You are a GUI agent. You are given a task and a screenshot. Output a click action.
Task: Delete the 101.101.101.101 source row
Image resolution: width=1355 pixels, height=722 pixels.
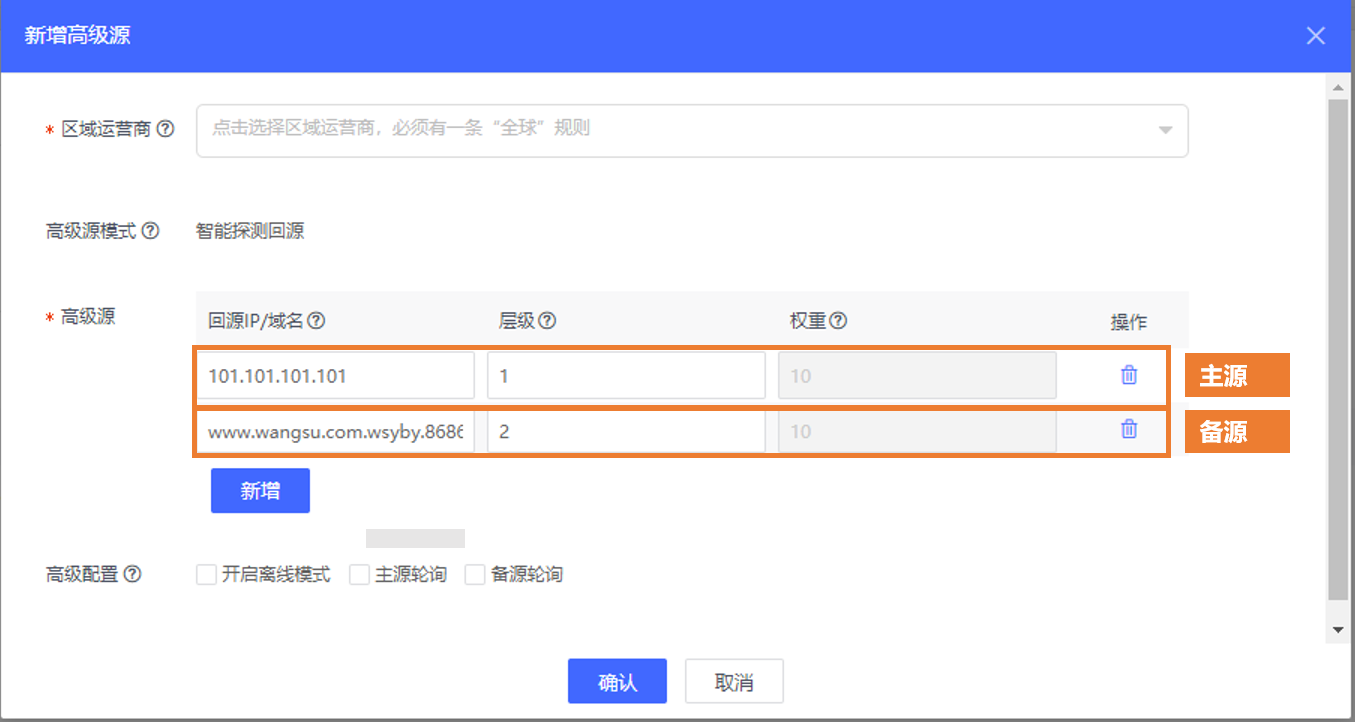[1129, 375]
